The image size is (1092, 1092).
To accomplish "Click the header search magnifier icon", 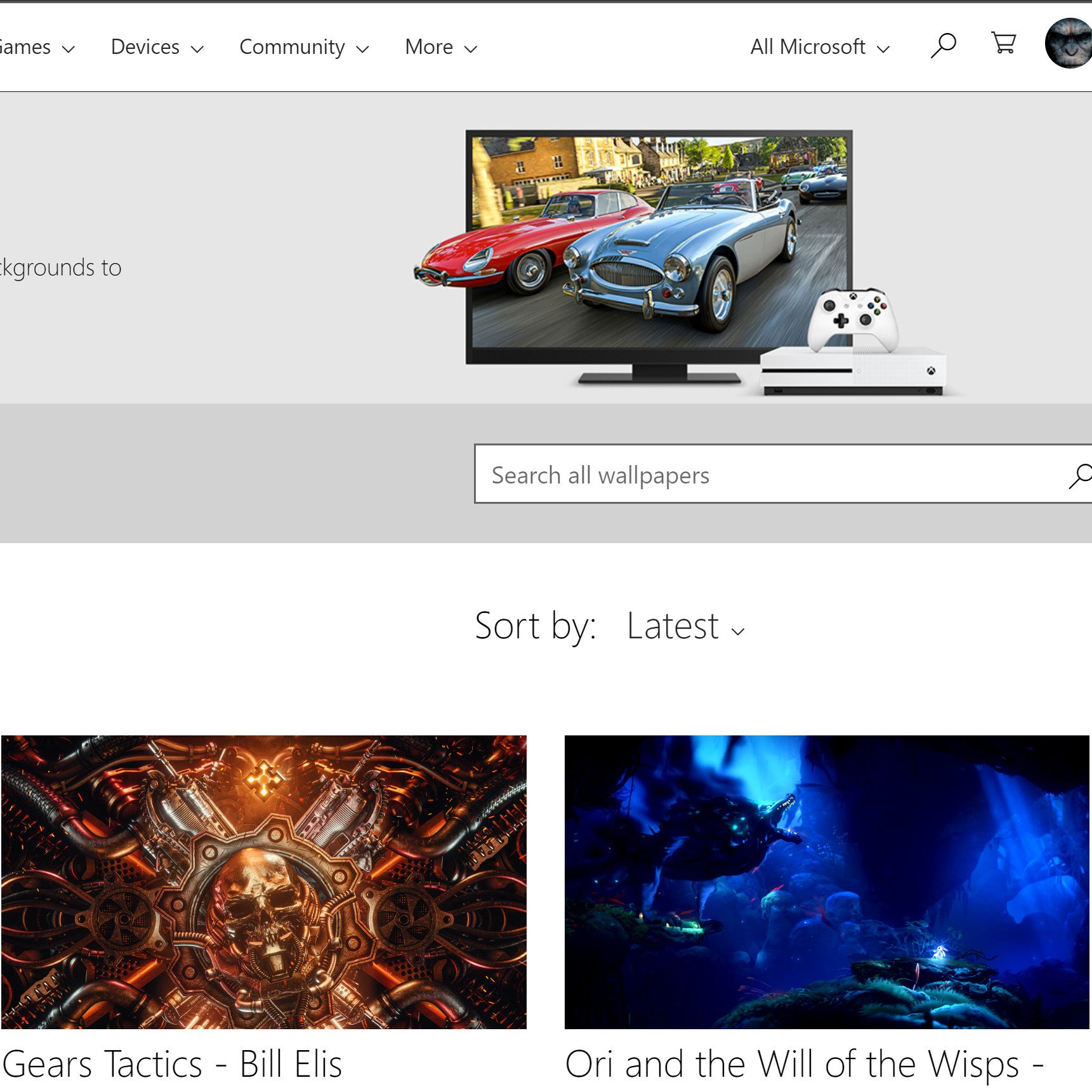I will coord(943,45).
